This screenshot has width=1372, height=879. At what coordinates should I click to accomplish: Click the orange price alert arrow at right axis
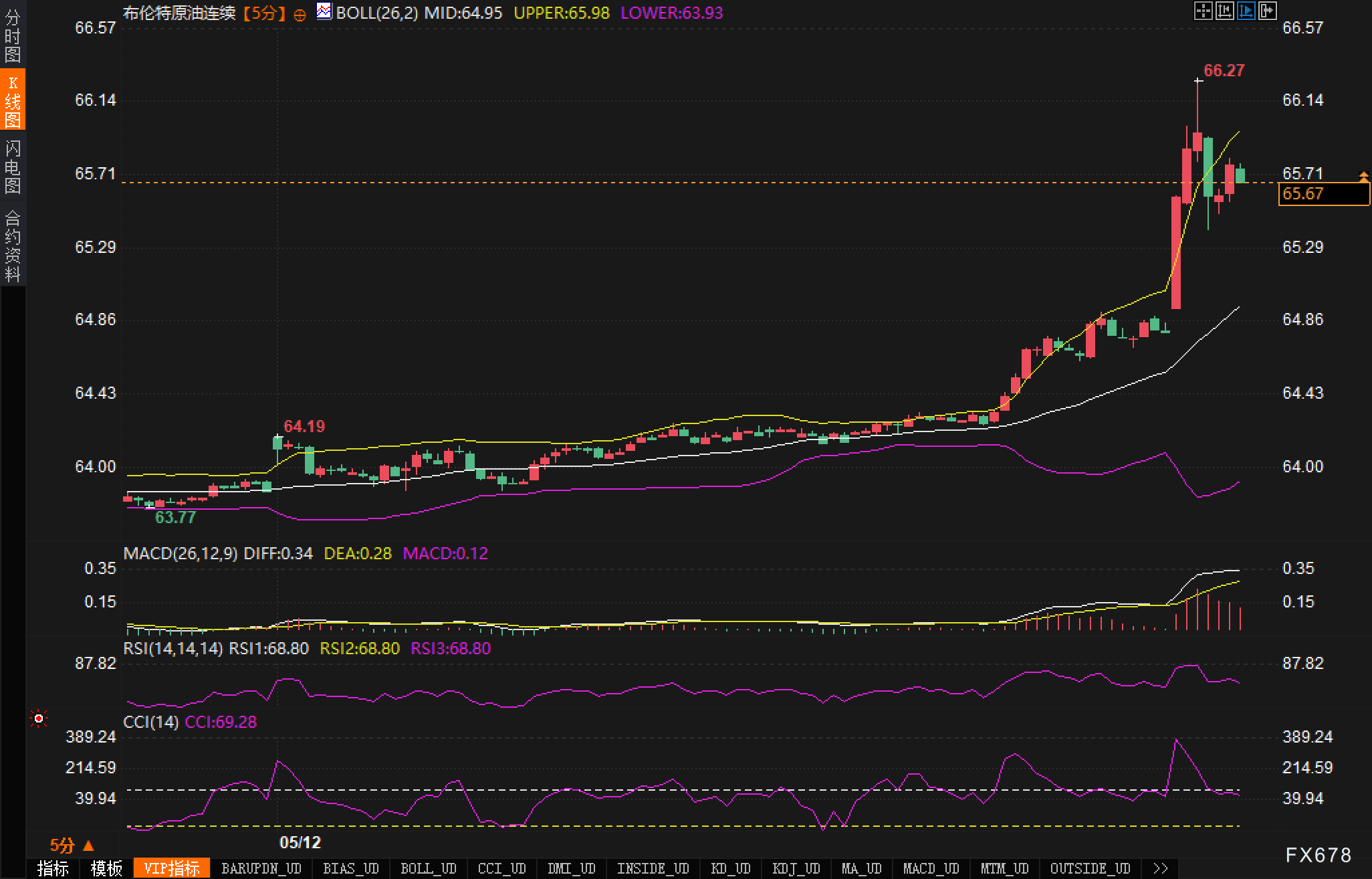point(1363,177)
